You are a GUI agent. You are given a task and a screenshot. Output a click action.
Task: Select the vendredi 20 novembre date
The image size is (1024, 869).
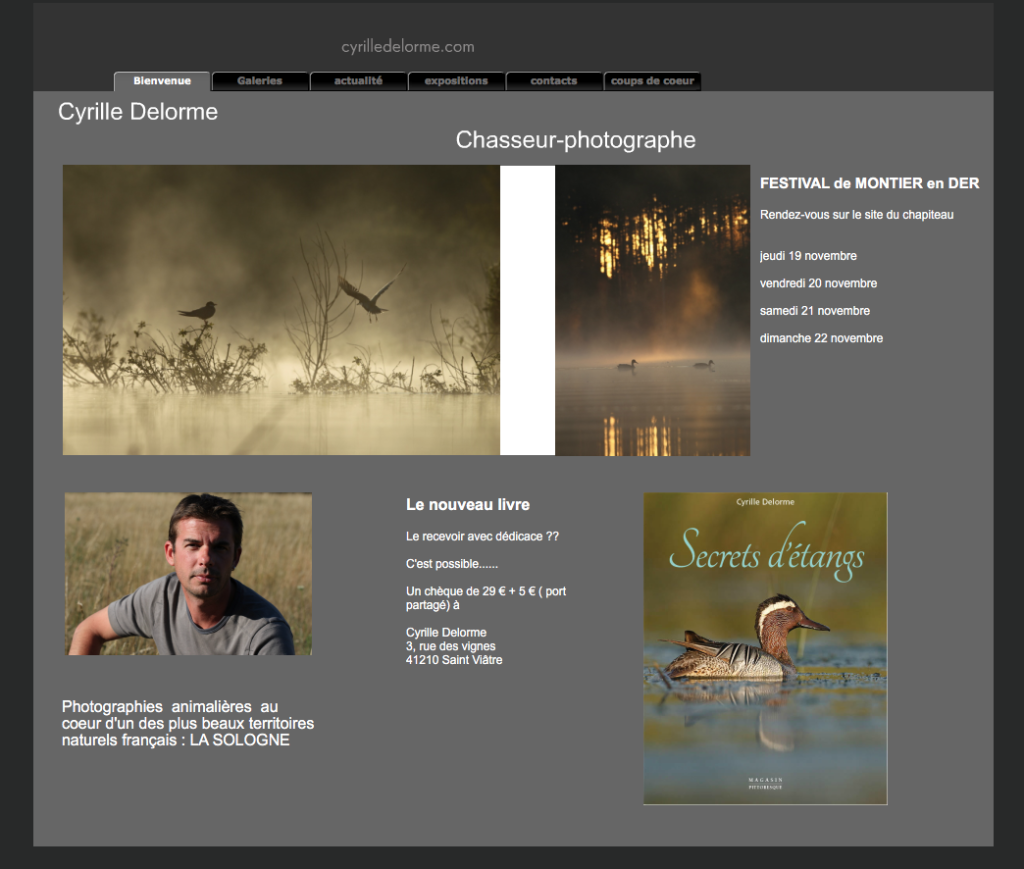coord(818,283)
